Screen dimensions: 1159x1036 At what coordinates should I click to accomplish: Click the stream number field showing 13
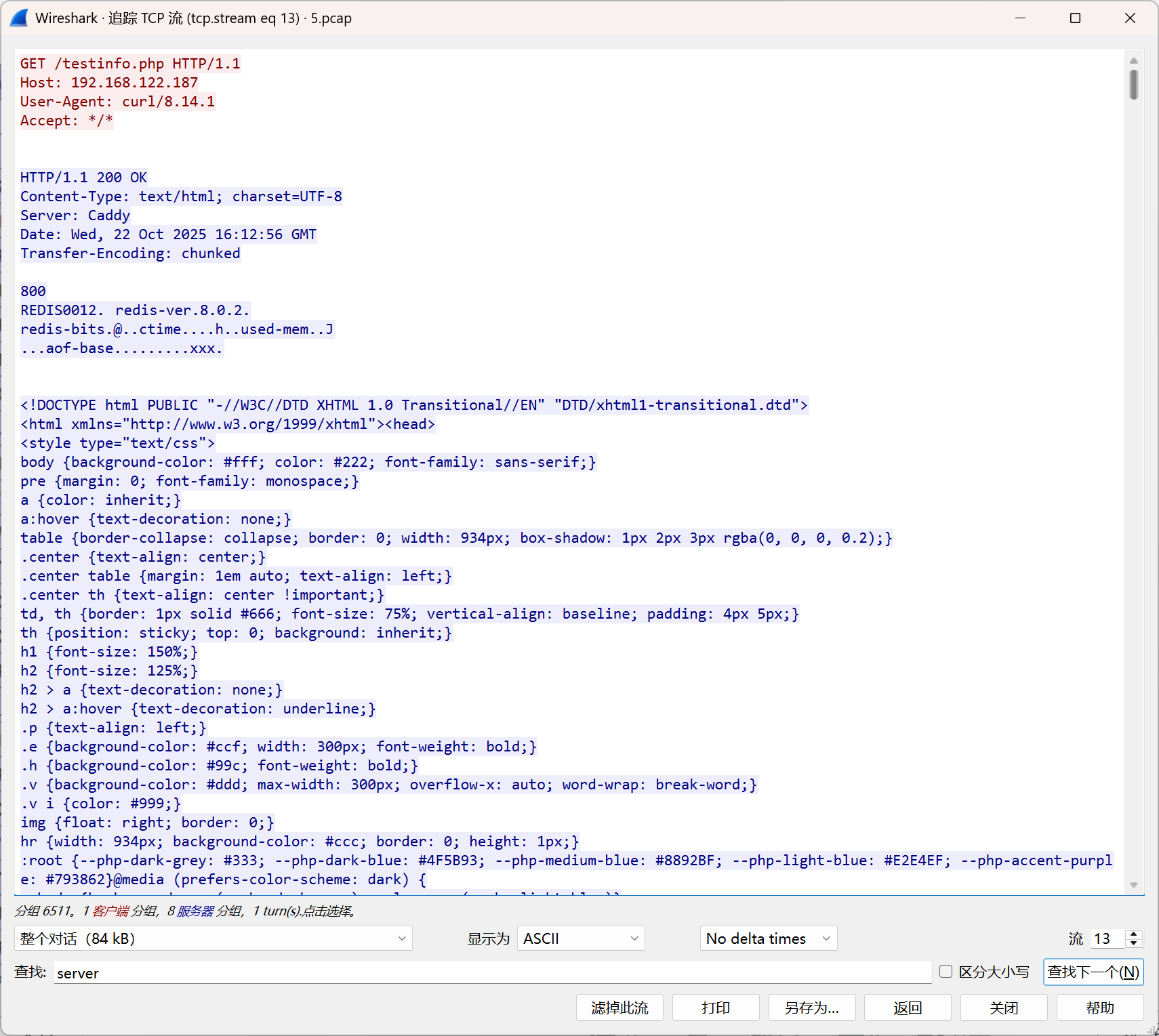click(1107, 938)
